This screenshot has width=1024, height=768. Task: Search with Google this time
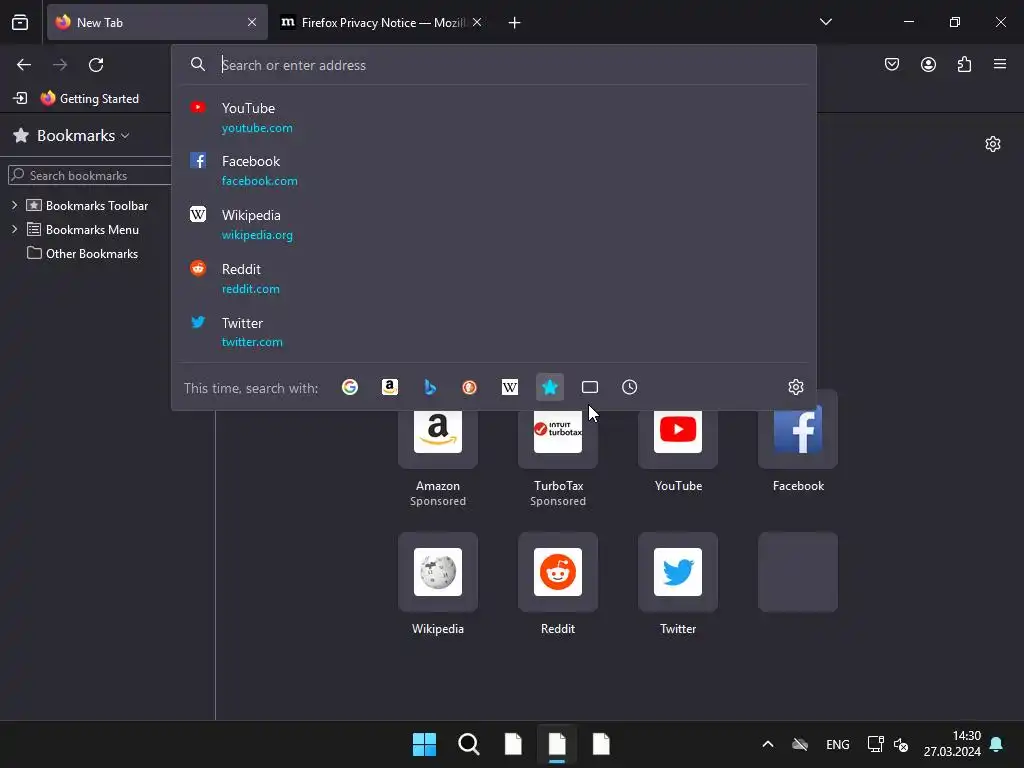click(350, 387)
